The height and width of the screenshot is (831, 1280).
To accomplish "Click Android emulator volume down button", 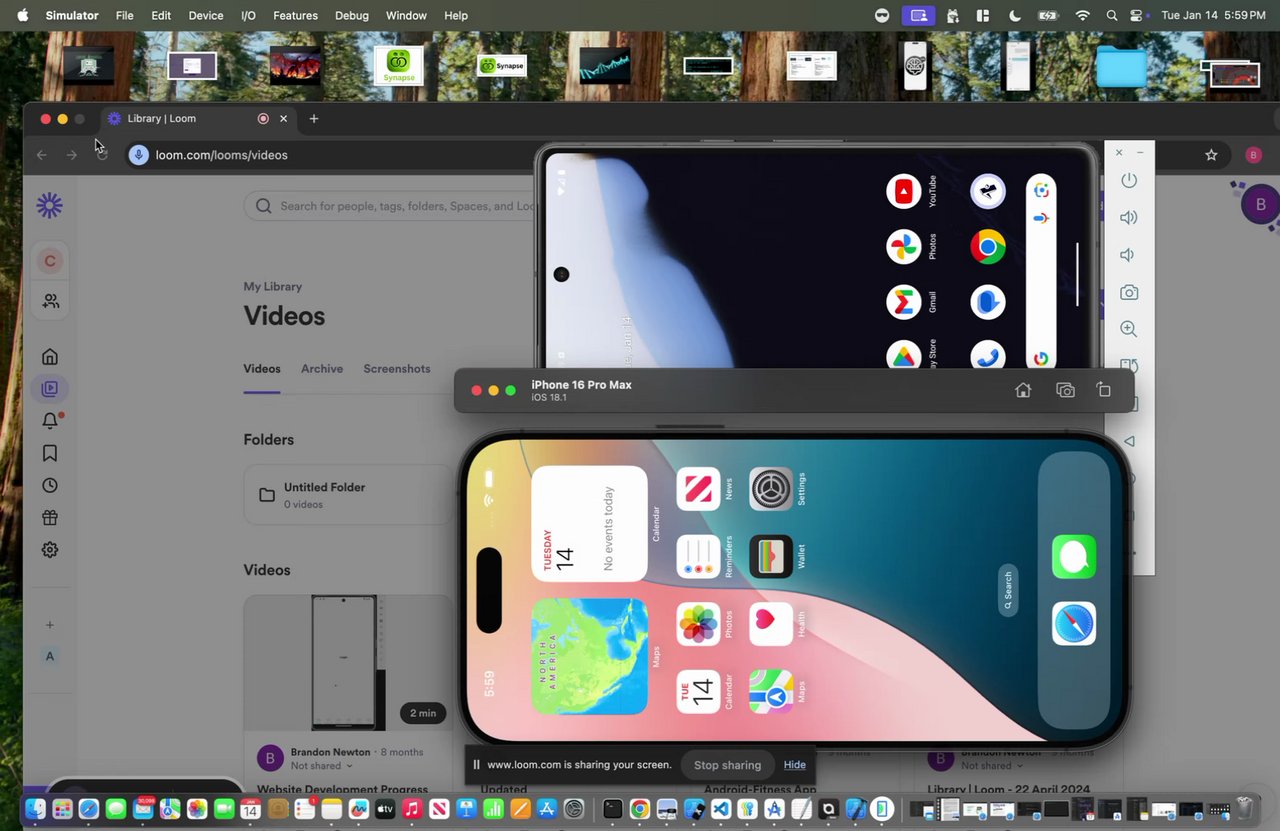I will tap(1127, 255).
